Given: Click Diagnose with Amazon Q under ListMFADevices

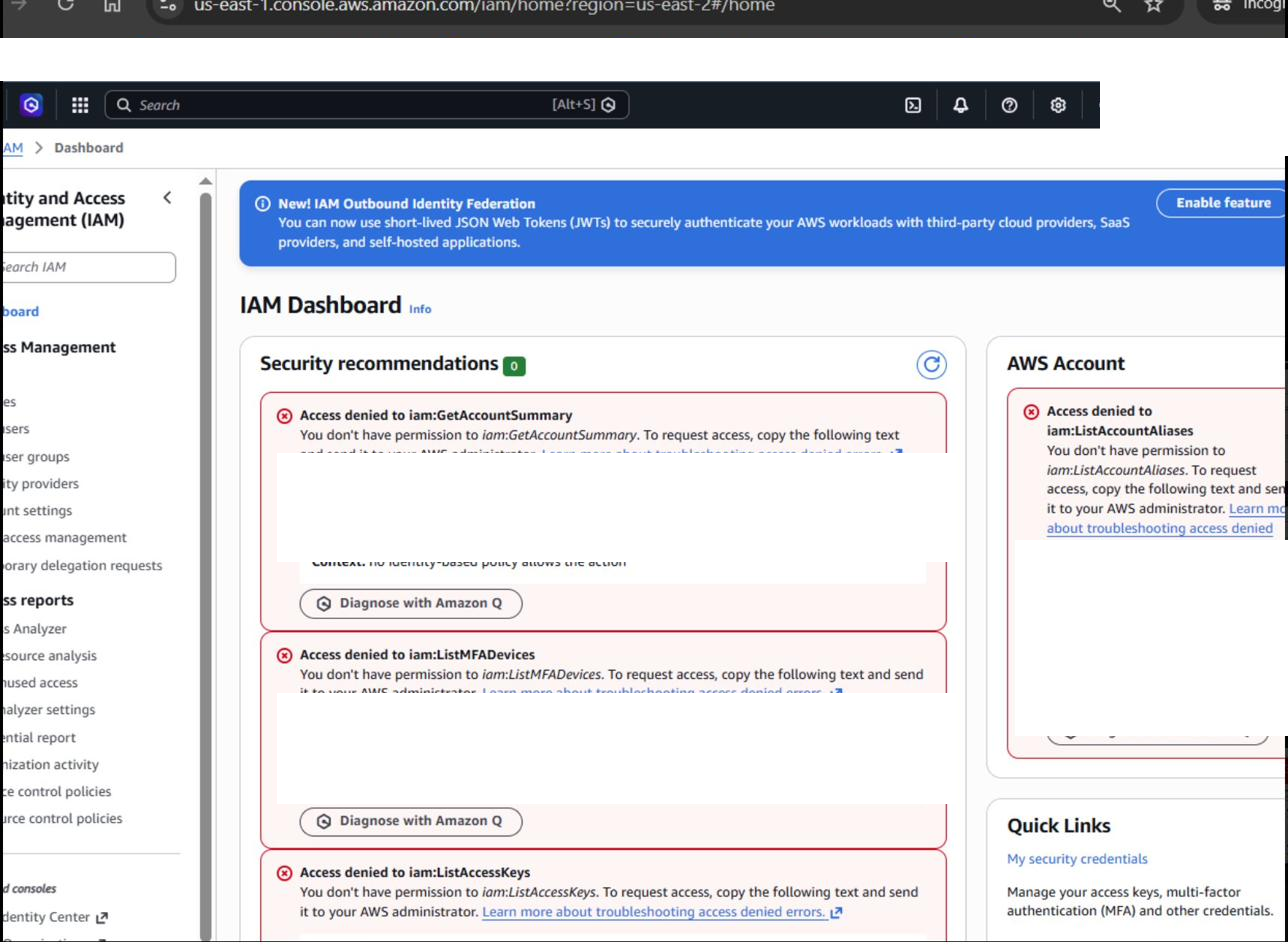Looking at the screenshot, I should pos(411,821).
